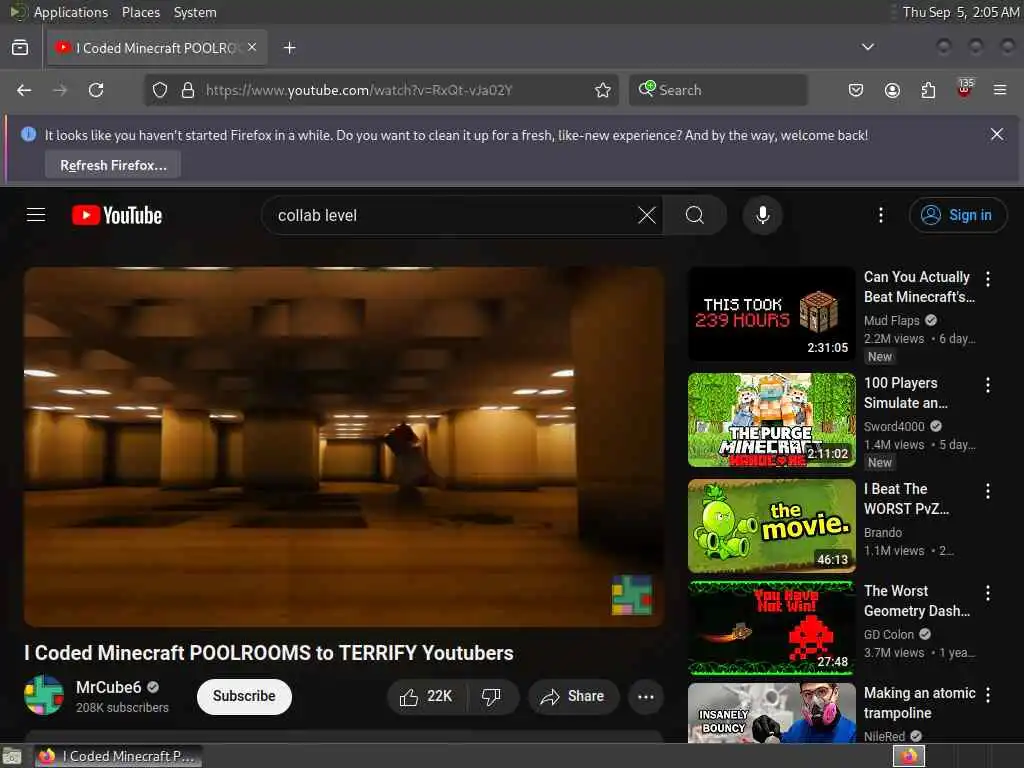The height and width of the screenshot is (768, 1024).
Task: Open Sword4000 channel name
Action: pos(894,426)
